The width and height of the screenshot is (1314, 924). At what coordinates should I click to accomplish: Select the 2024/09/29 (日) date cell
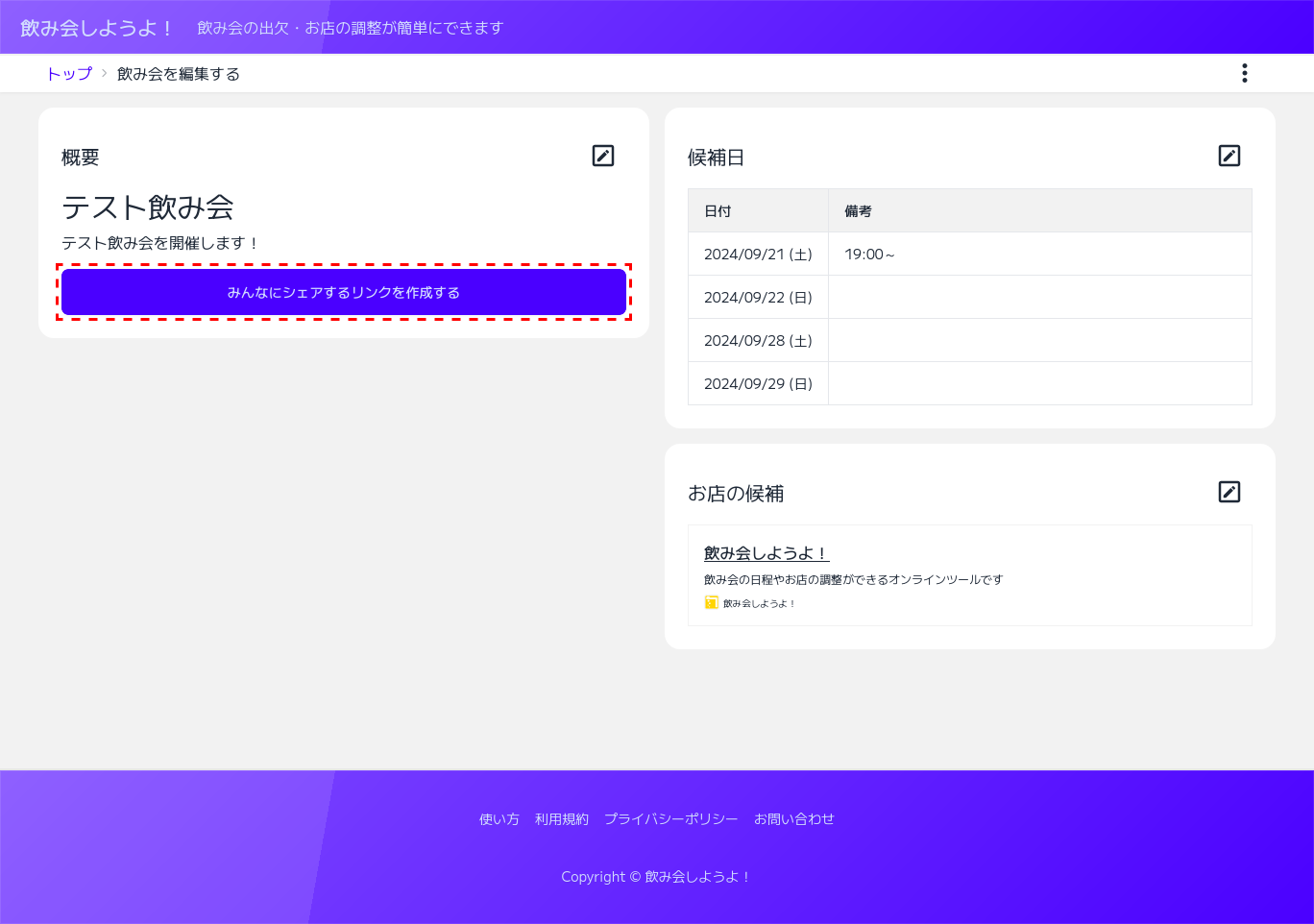[x=759, y=383]
